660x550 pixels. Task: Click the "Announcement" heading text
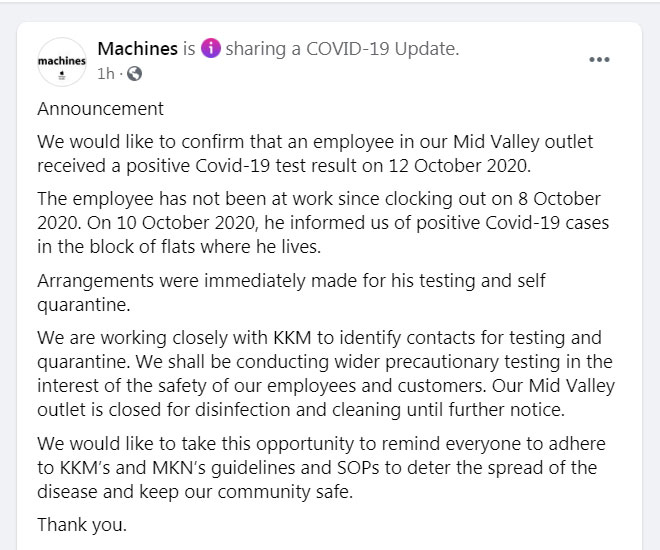(100, 109)
